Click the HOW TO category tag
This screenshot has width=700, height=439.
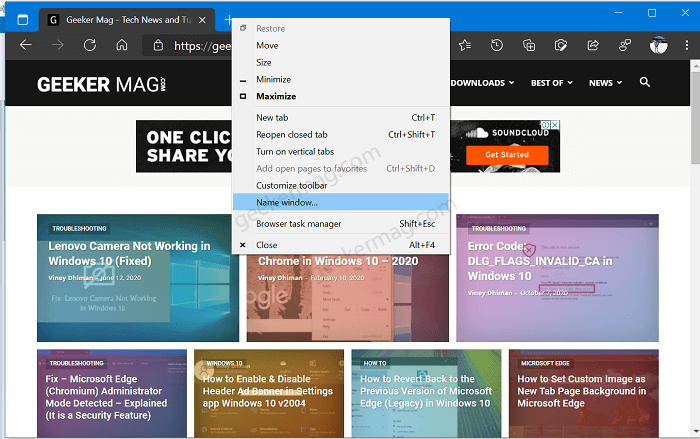coord(375,364)
